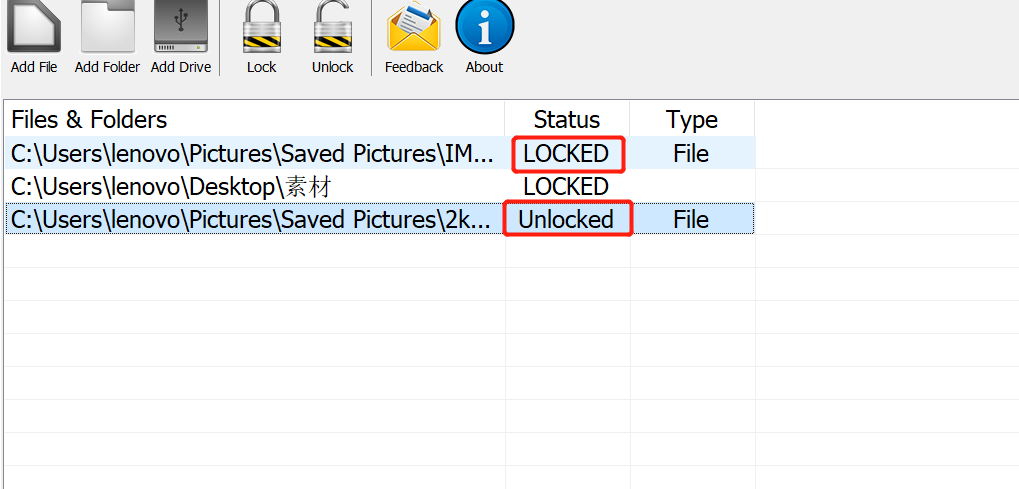Click the Type column header
The height and width of the screenshot is (489, 1019).
pos(691,119)
